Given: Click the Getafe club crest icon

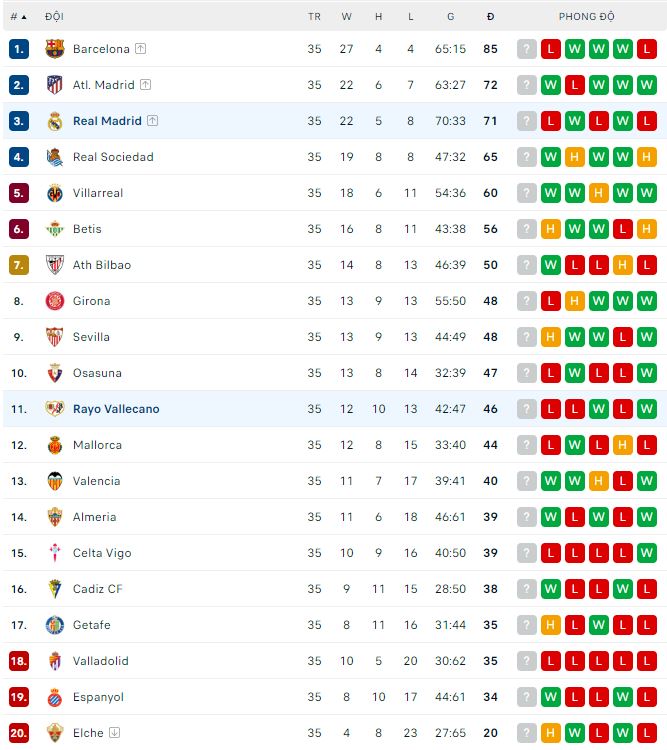Looking at the screenshot, I should [x=55, y=625].
